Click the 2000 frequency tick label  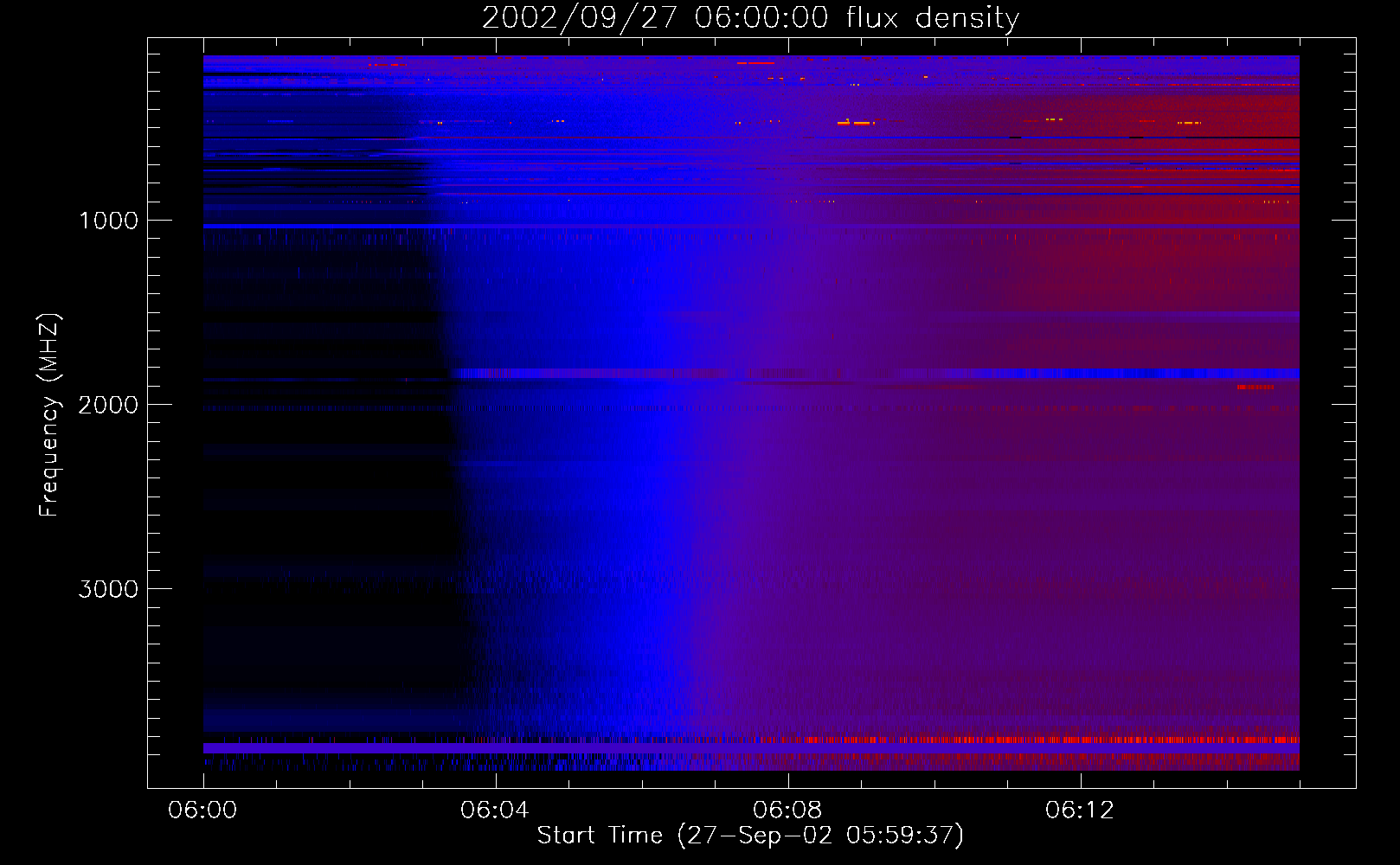pos(108,405)
